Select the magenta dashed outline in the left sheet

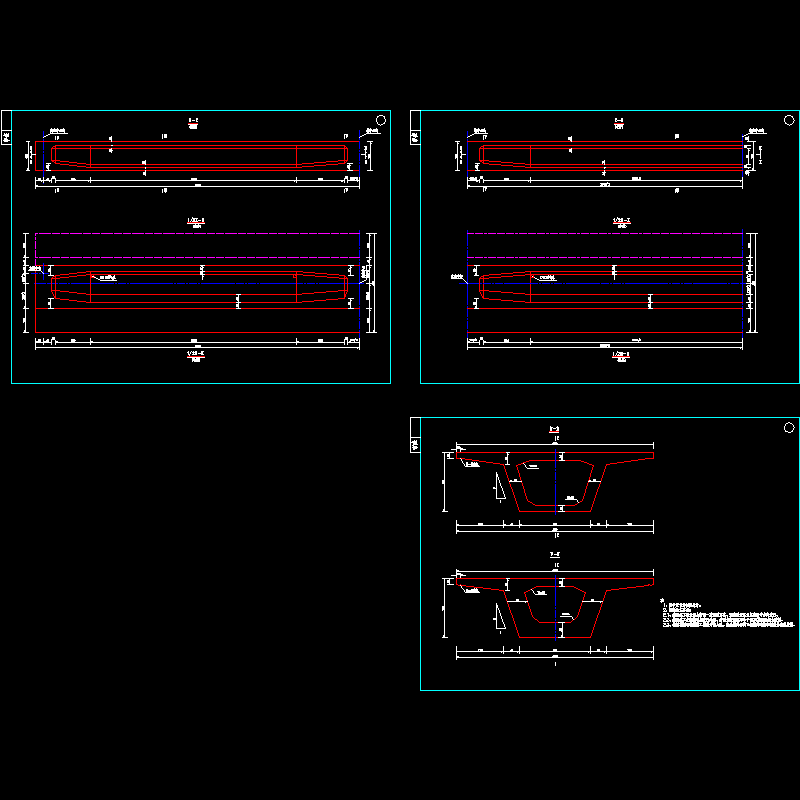pyautogui.click(x=197, y=245)
